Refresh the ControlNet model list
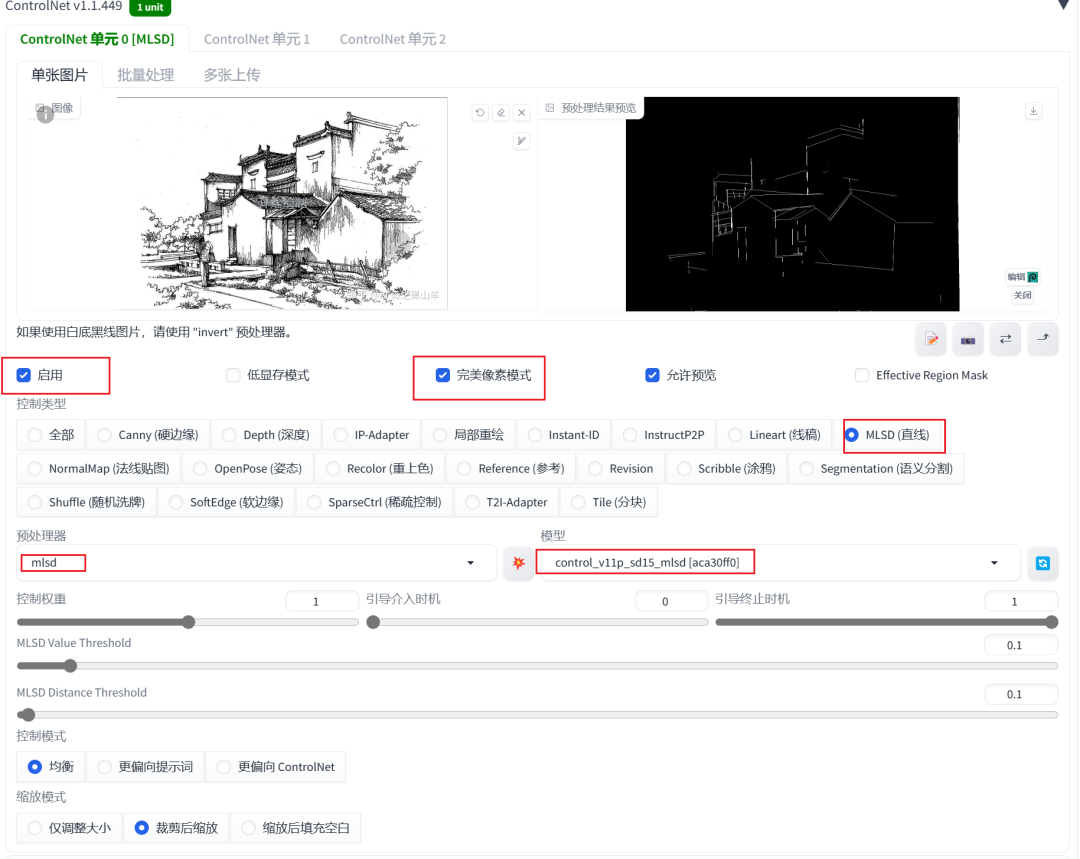Viewport: 1080px width, 859px height. pyautogui.click(x=1043, y=563)
